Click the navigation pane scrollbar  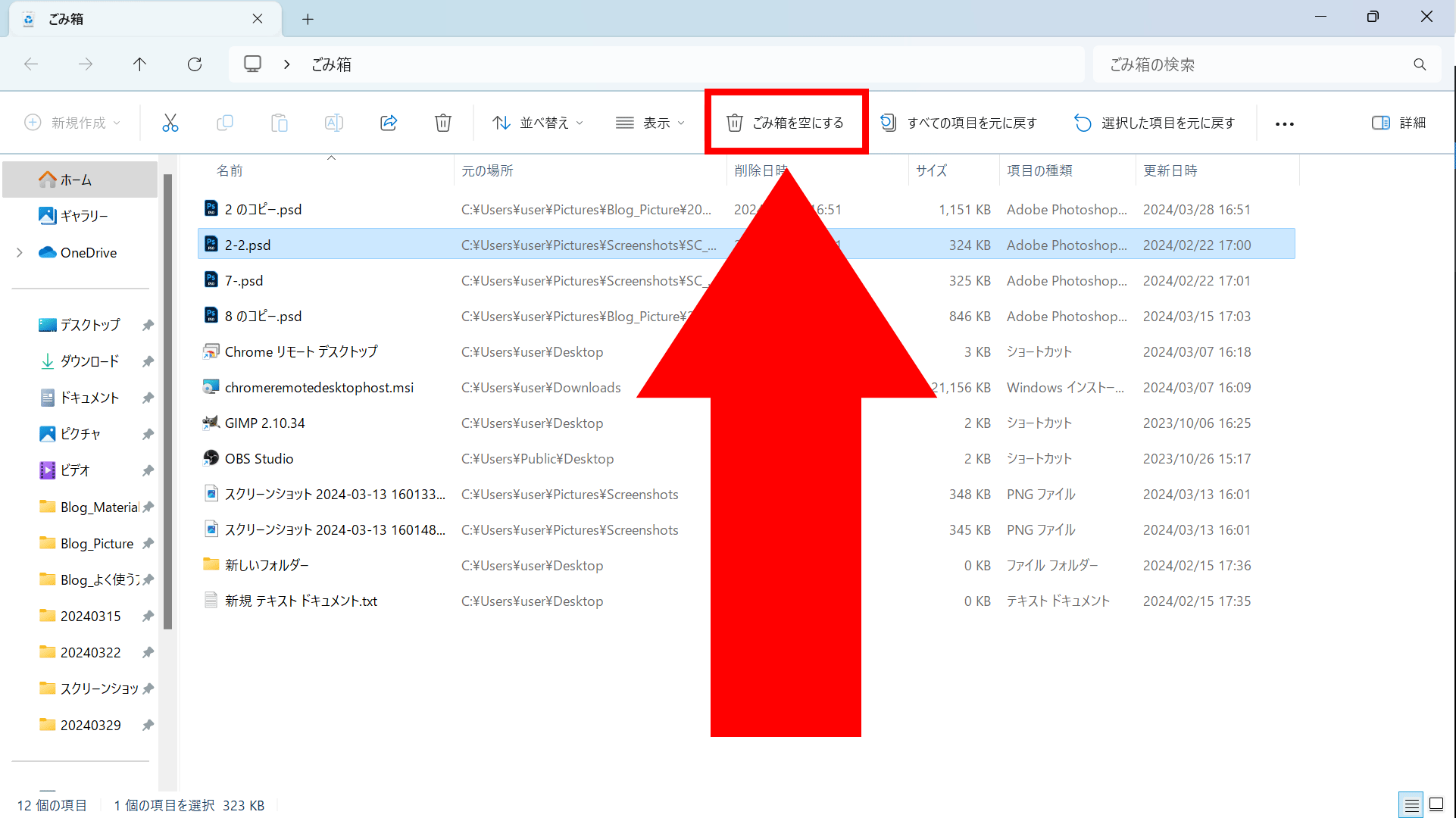point(168,401)
